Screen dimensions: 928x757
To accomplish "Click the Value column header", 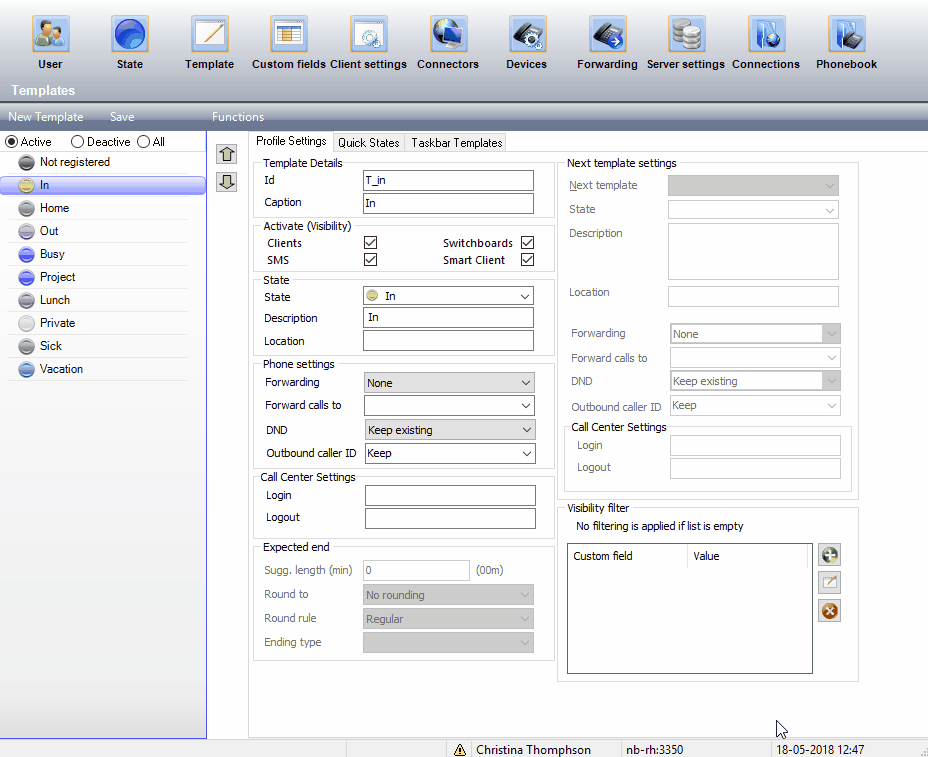I will point(747,556).
